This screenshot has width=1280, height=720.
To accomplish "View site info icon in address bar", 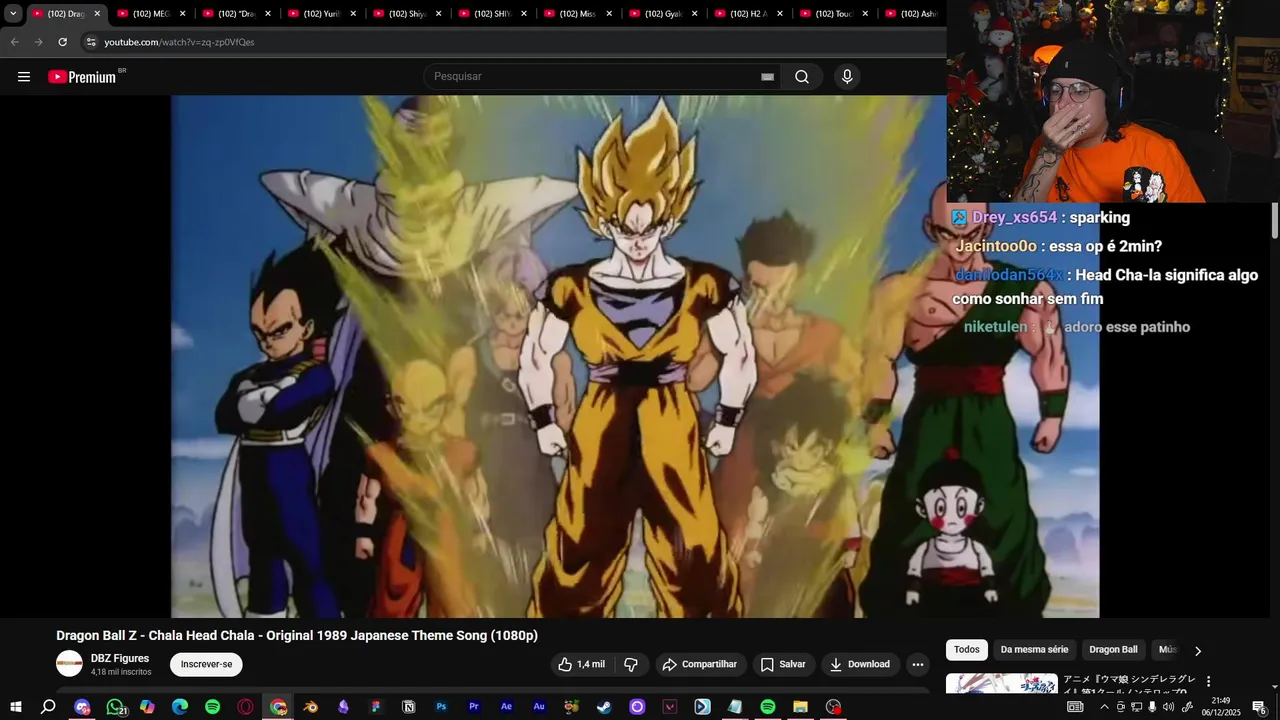I will (91, 42).
